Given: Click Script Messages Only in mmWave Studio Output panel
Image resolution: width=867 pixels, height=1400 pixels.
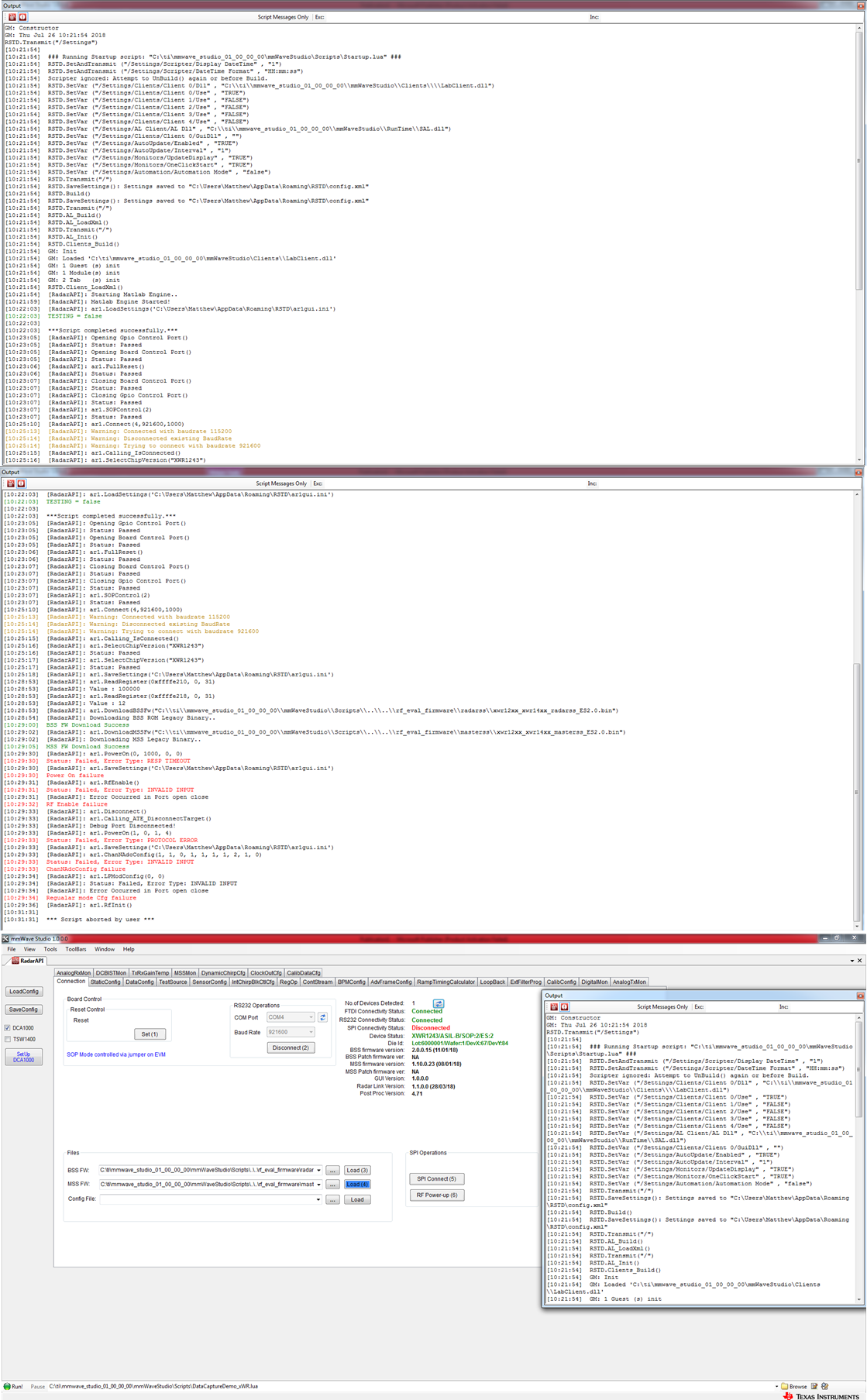Looking at the screenshot, I should tap(662, 1006).
